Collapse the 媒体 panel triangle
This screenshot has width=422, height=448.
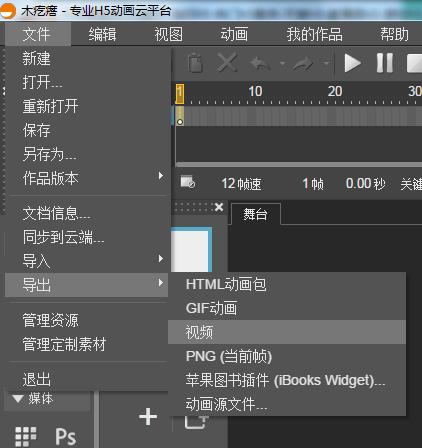coord(18,398)
